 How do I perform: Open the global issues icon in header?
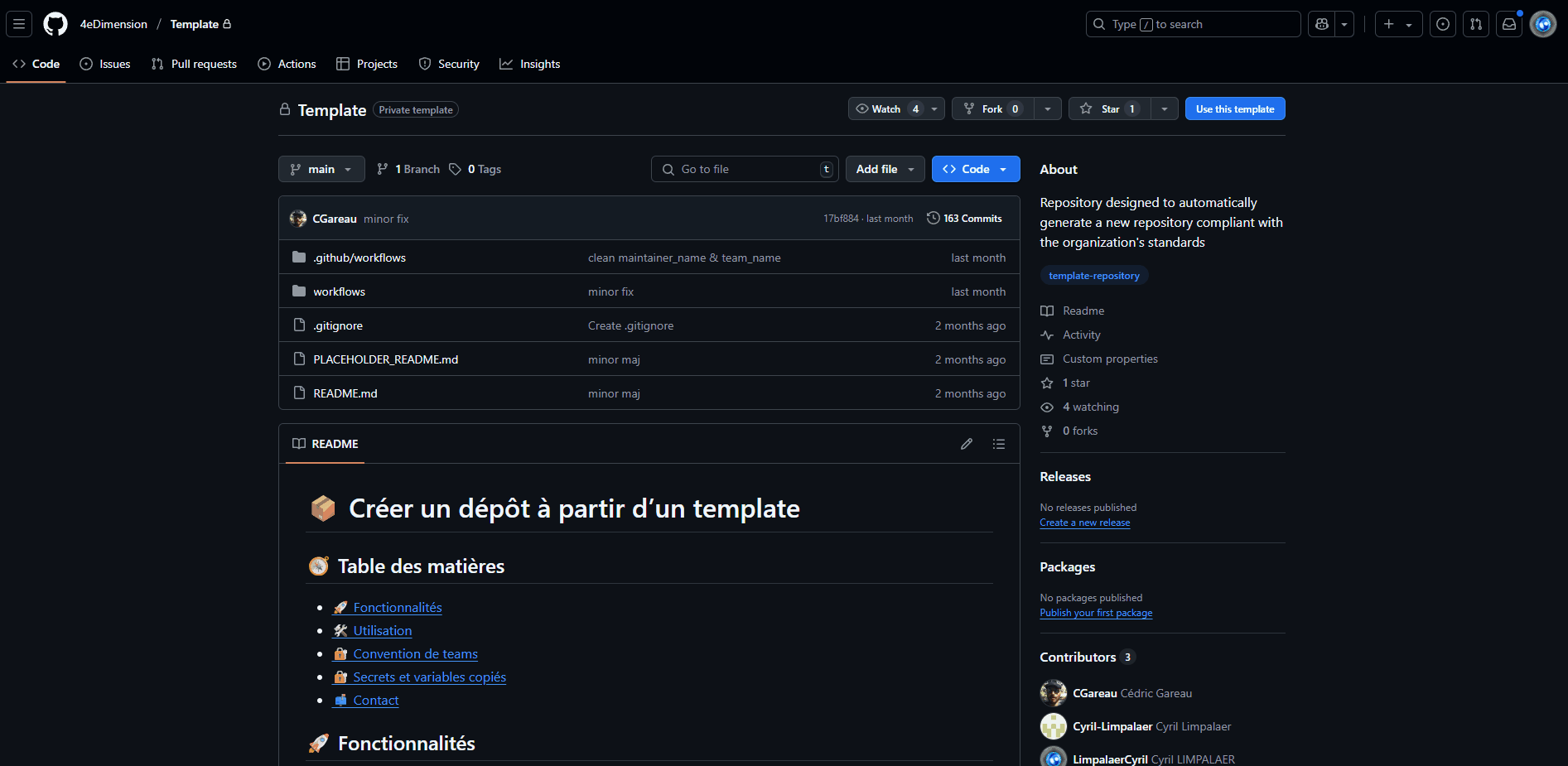[x=1443, y=24]
